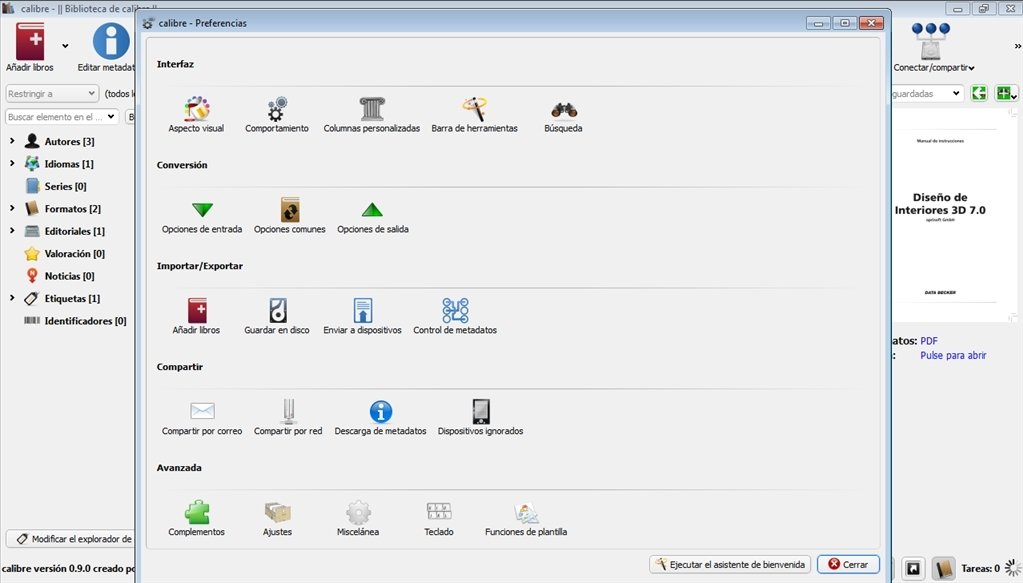Open Compartir por red settings
Viewport: 1023px width, 583px height.
288,418
